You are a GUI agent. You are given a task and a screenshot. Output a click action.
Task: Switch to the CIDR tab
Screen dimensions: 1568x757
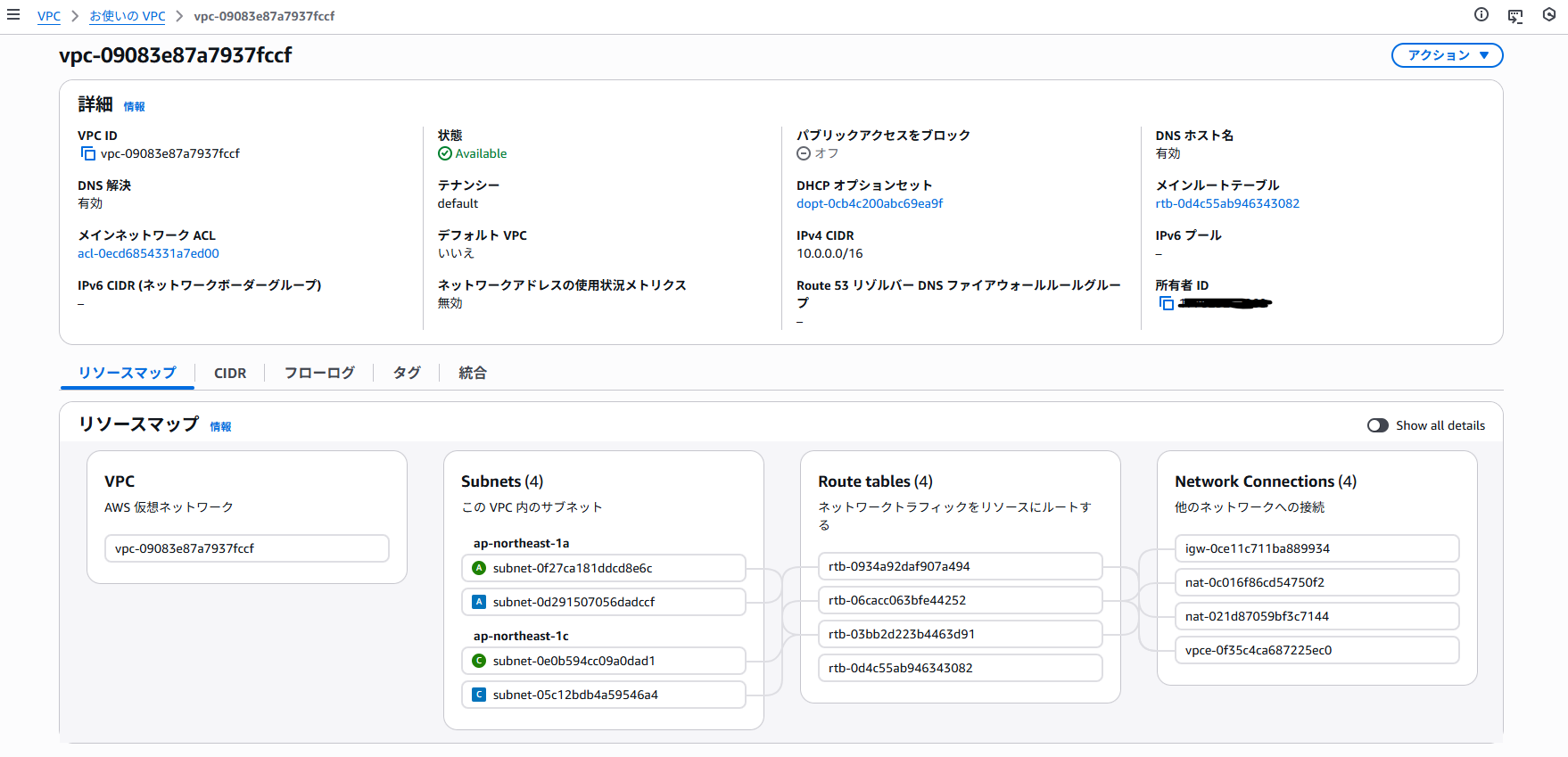[x=230, y=373]
